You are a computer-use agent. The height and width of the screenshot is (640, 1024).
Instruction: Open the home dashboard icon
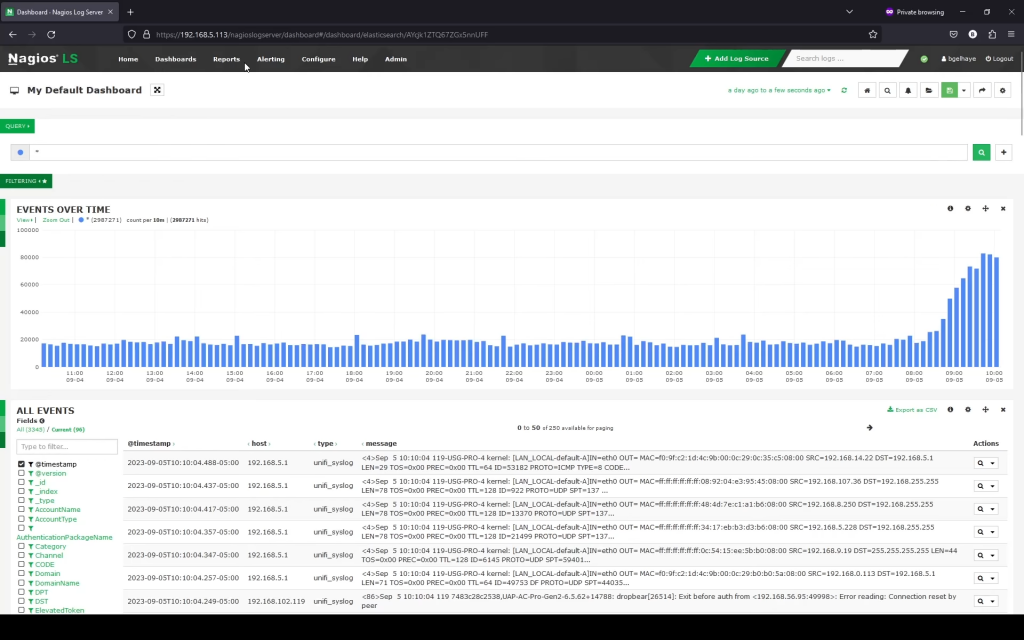pyautogui.click(x=868, y=90)
